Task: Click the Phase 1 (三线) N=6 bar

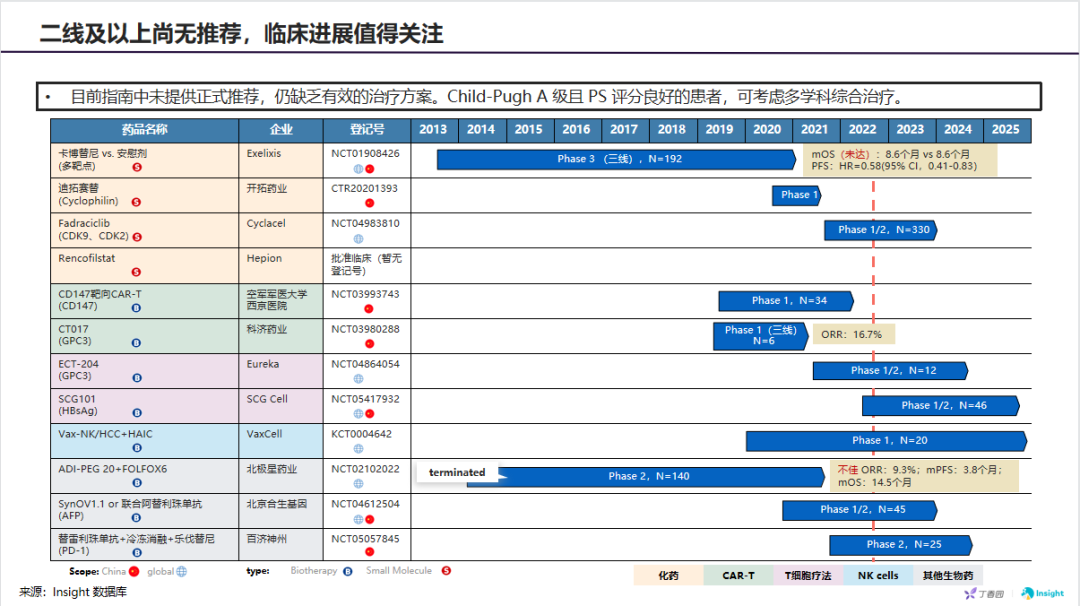Action: 760,335
